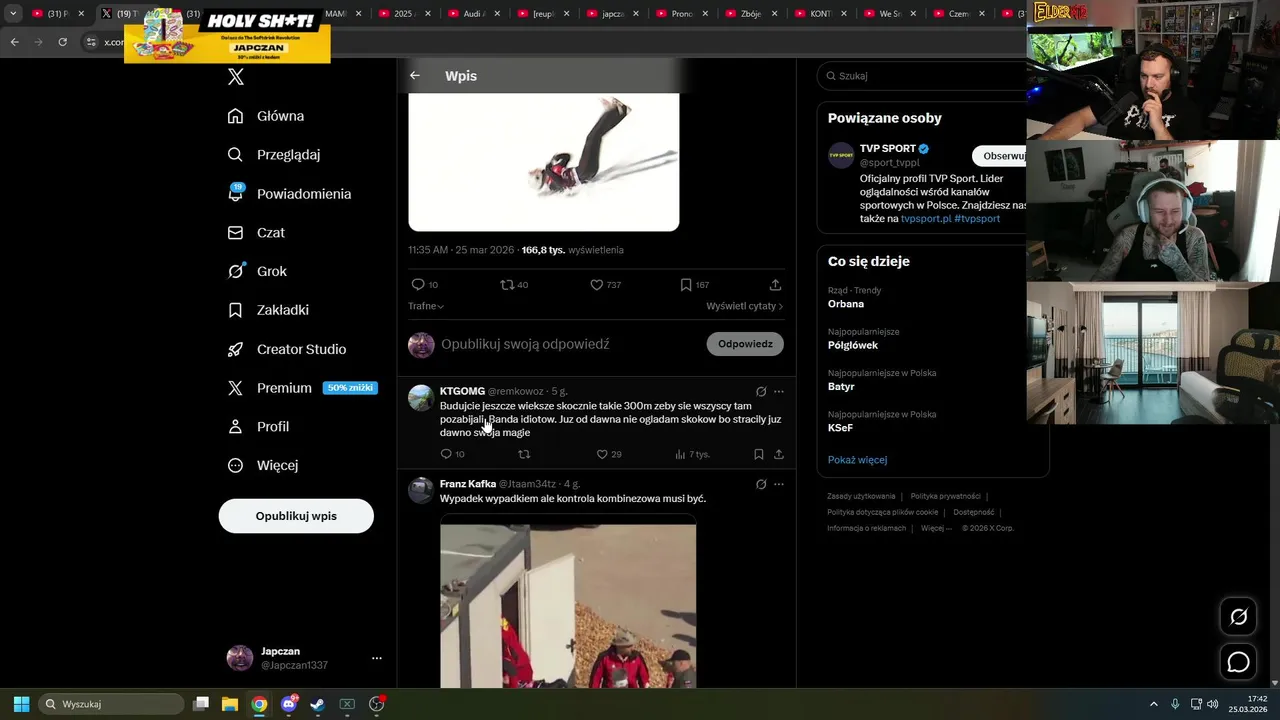Open Zasady użytkowania footer link

tap(861, 496)
